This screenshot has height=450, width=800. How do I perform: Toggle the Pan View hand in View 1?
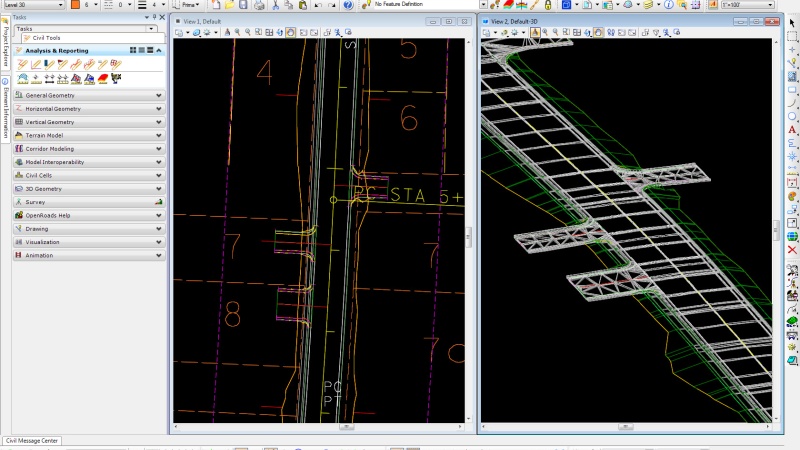coord(290,32)
